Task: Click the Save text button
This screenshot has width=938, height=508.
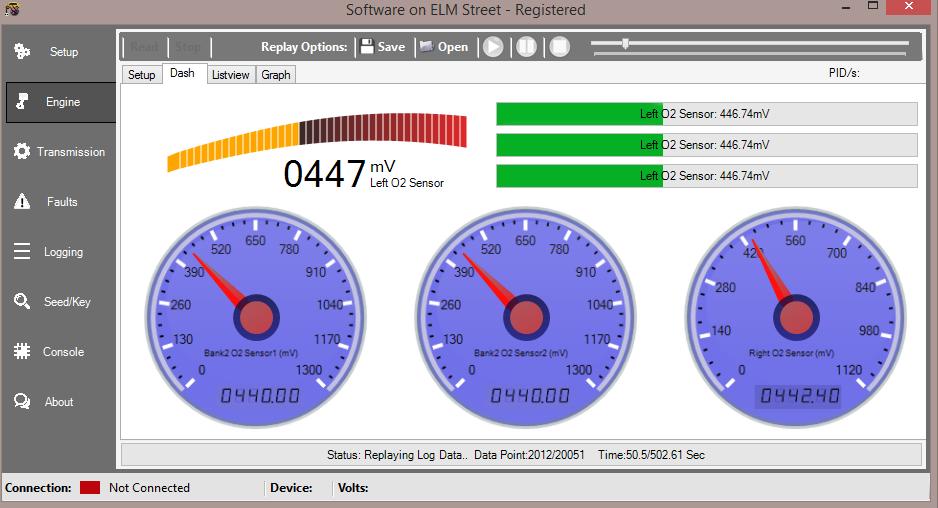Action: tap(391, 47)
